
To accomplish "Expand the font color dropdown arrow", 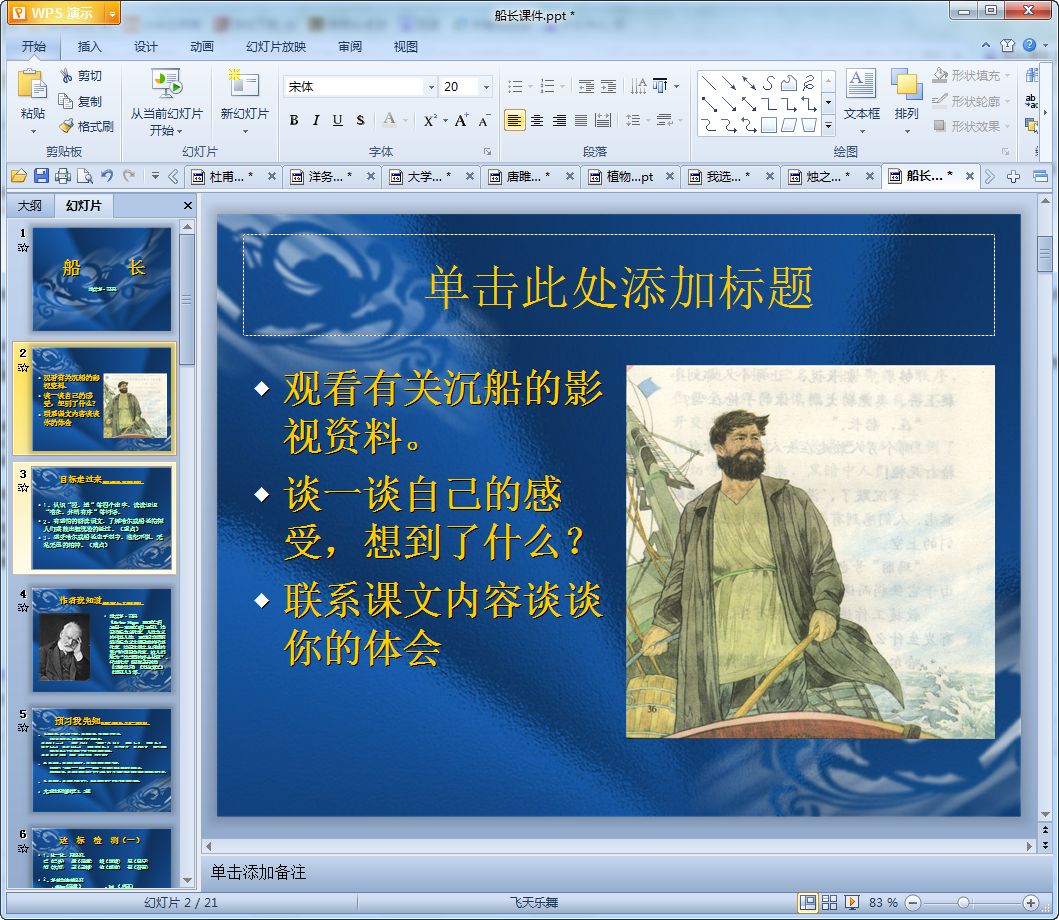I will click(406, 120).
